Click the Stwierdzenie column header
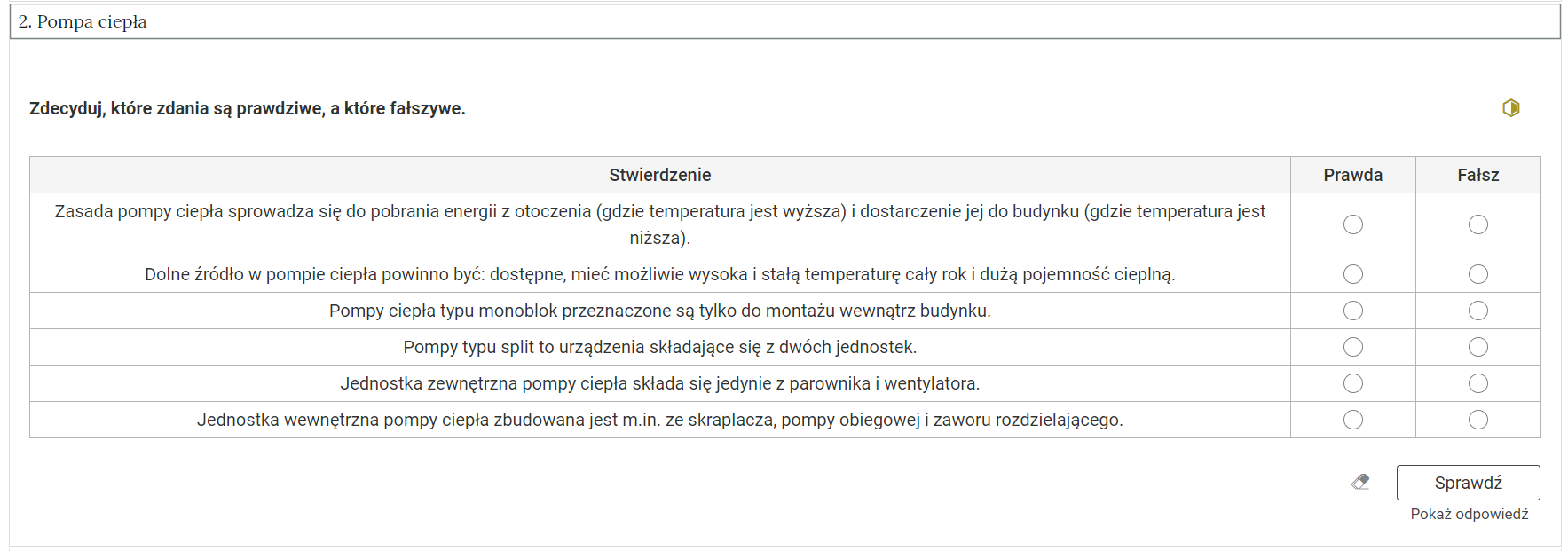Image resolution: width=1568 pixels, height=551 pixels. 659,175
